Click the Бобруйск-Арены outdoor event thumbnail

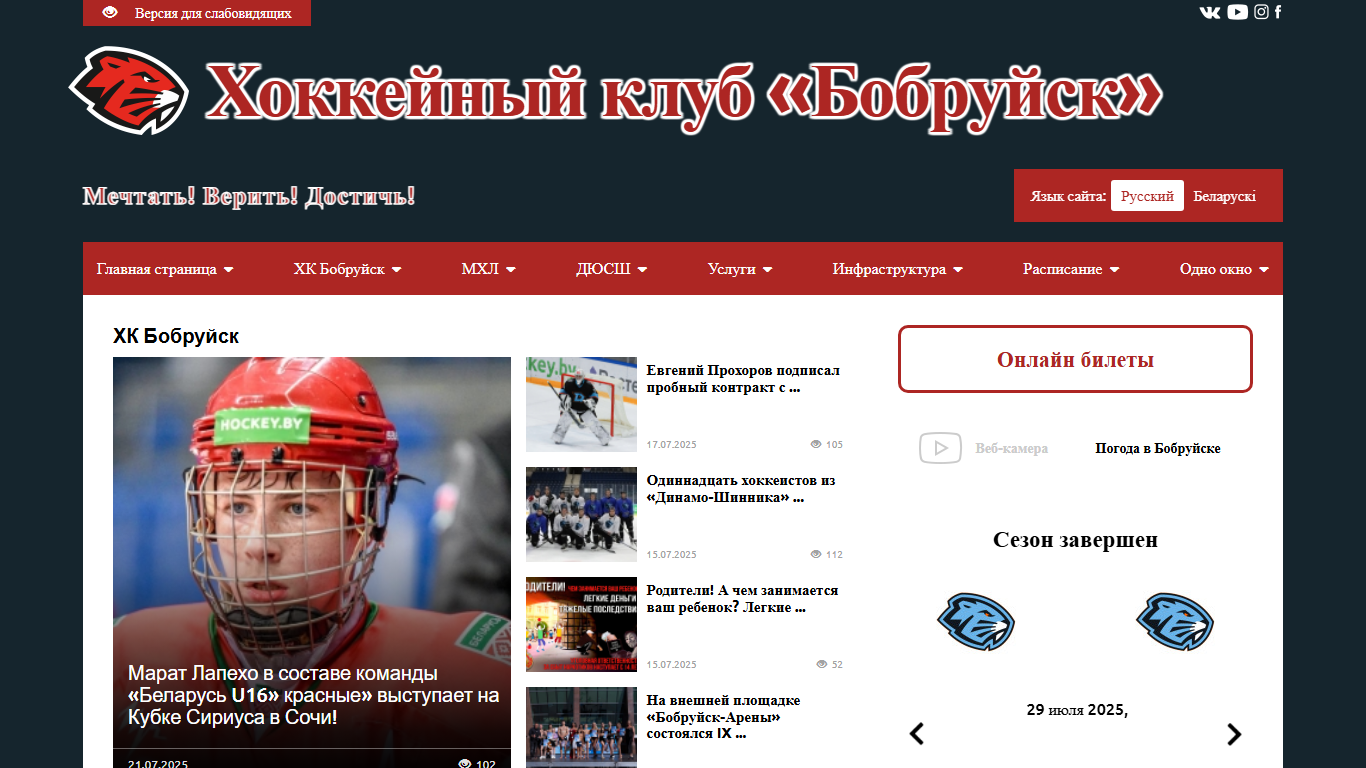click(581, 727)
